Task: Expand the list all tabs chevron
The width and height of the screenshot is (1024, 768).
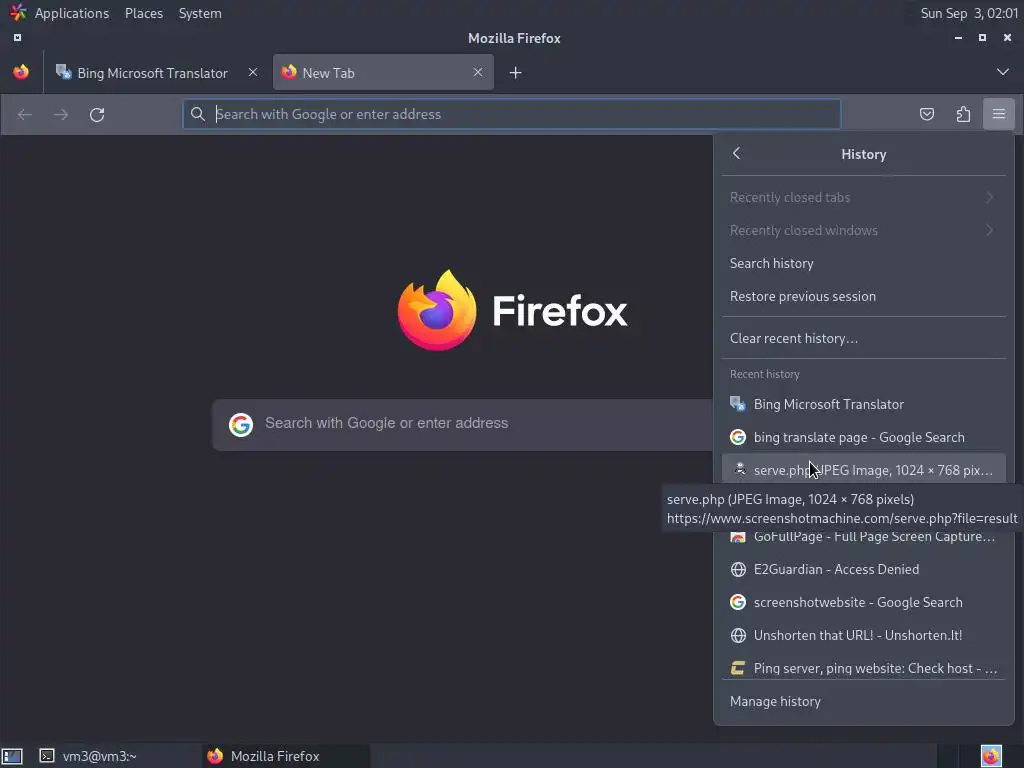Action: click(1002, 72)
